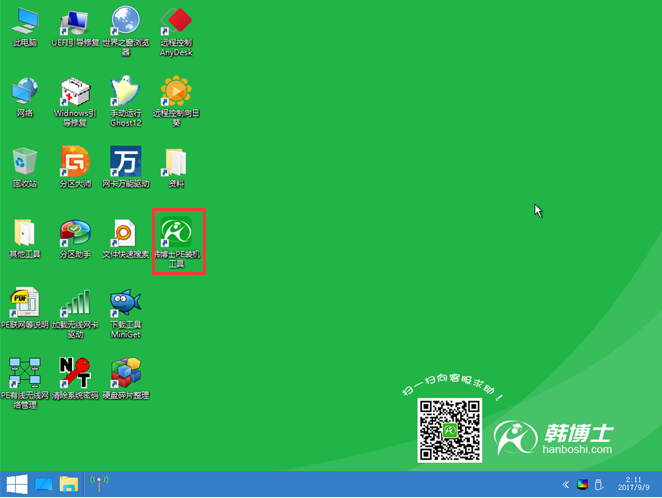Expand hidden system tray icons chevron
This screenshot has width=662, height=498.
[565, 485]
